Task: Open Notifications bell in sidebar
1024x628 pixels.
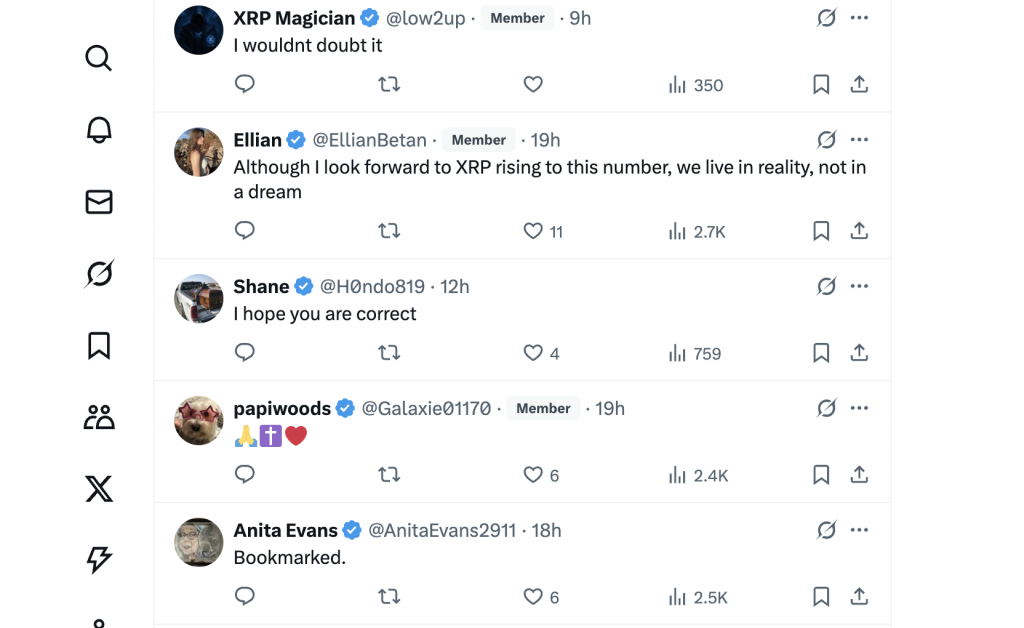Action: click(98, 130)
